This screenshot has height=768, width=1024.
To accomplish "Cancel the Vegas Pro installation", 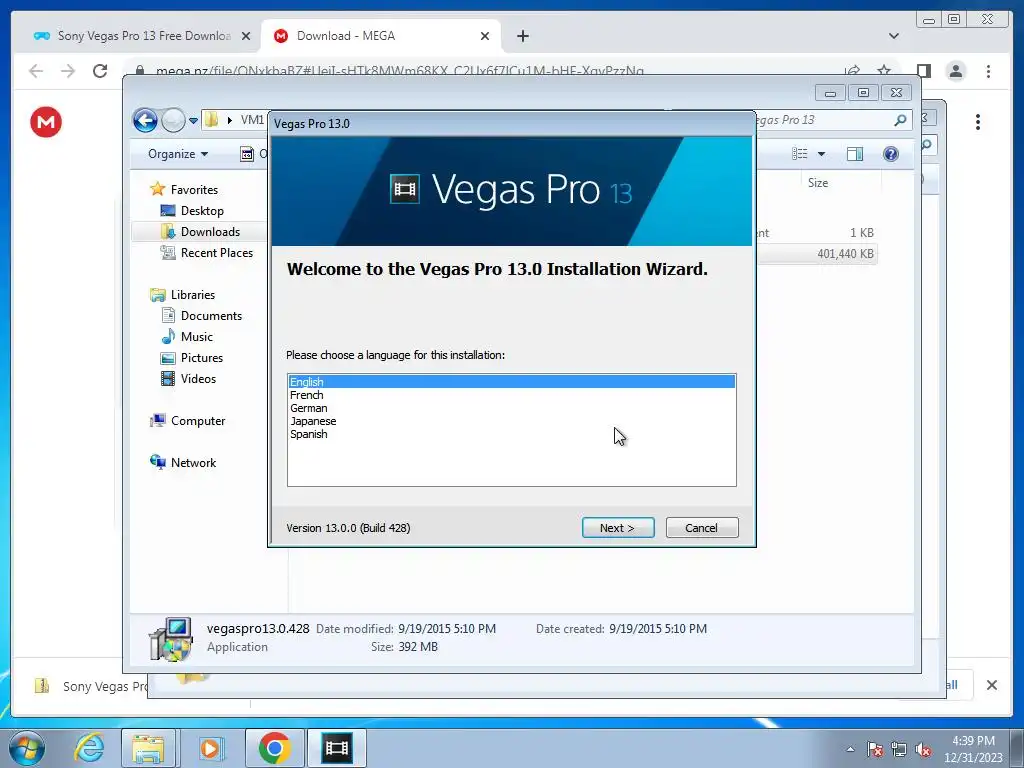I will coord(702,528).
